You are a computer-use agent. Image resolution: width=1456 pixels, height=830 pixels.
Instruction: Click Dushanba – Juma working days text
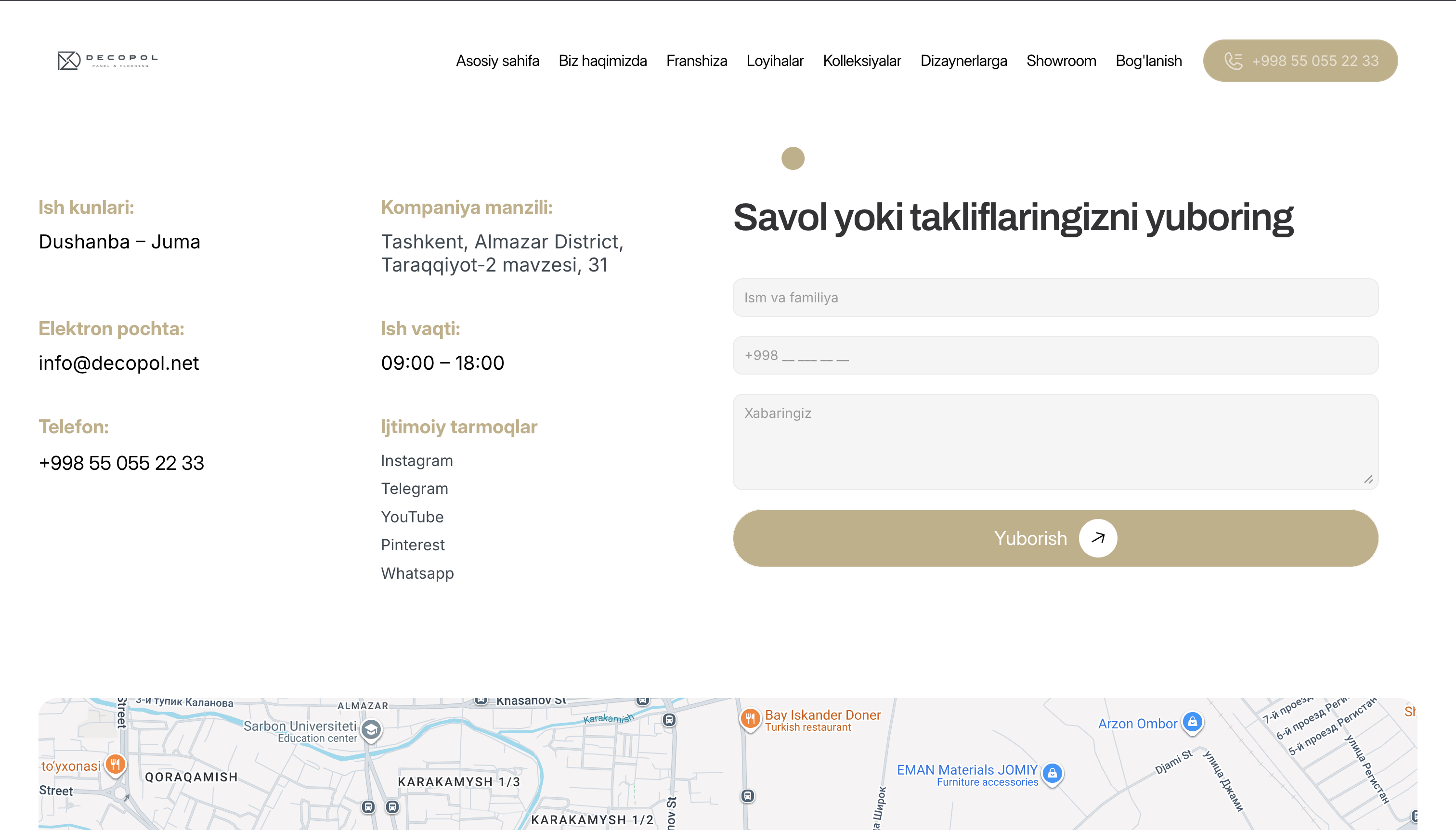click(119, 242)
